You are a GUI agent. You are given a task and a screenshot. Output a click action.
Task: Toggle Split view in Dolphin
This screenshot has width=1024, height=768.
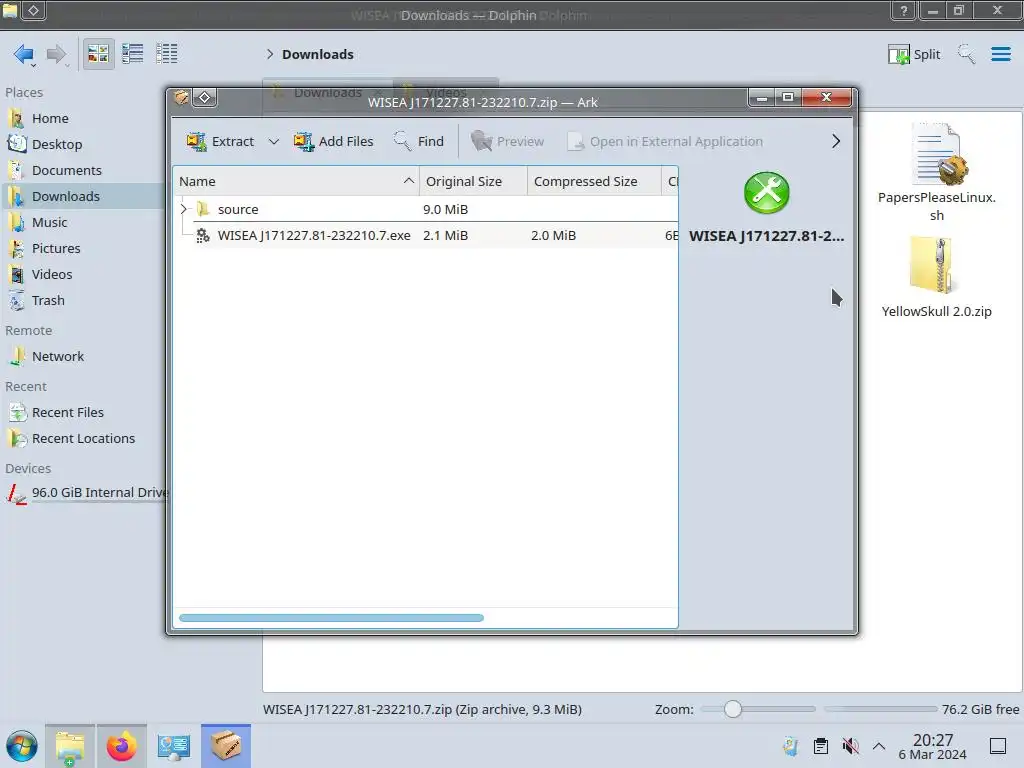(914, 54)
